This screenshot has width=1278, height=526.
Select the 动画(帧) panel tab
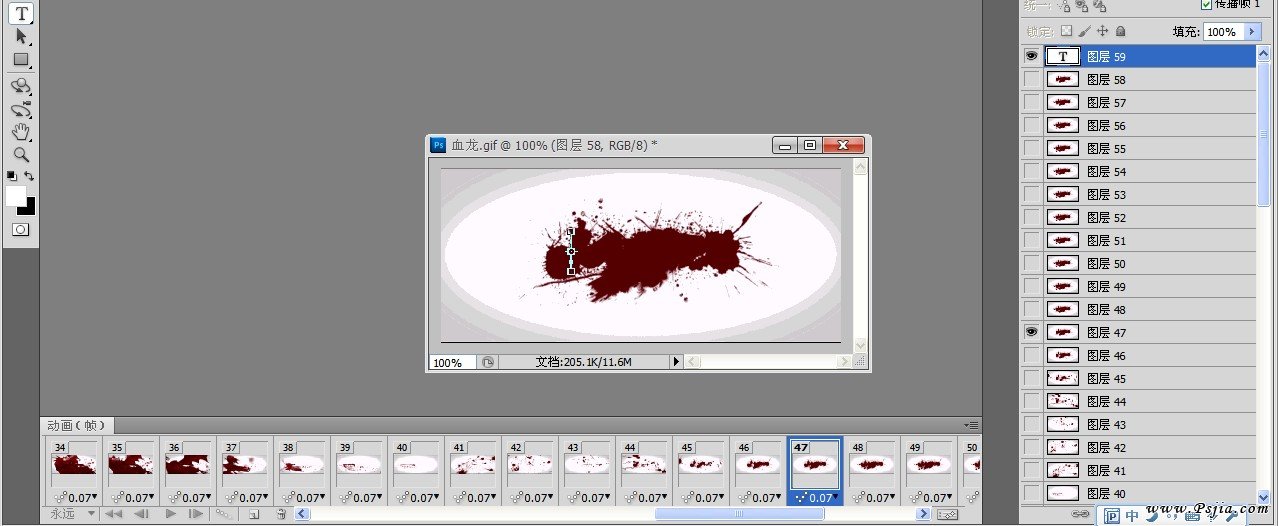click(77, 425)
